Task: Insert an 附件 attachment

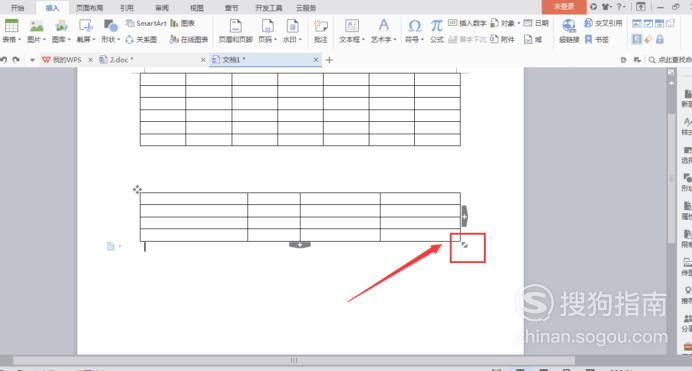Action: pyautogui.click(x=503, y=40)
